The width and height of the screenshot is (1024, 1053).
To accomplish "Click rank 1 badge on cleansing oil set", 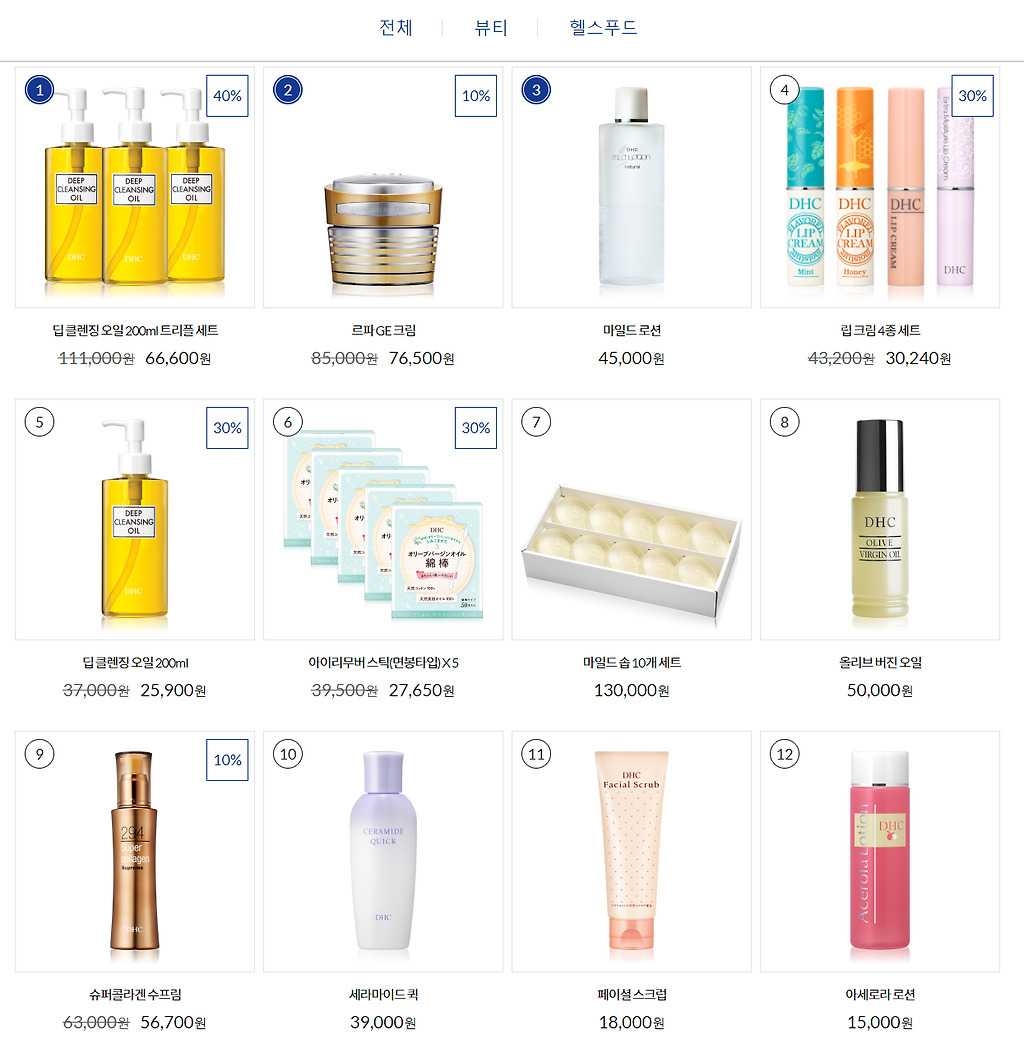I will [40, 90].
